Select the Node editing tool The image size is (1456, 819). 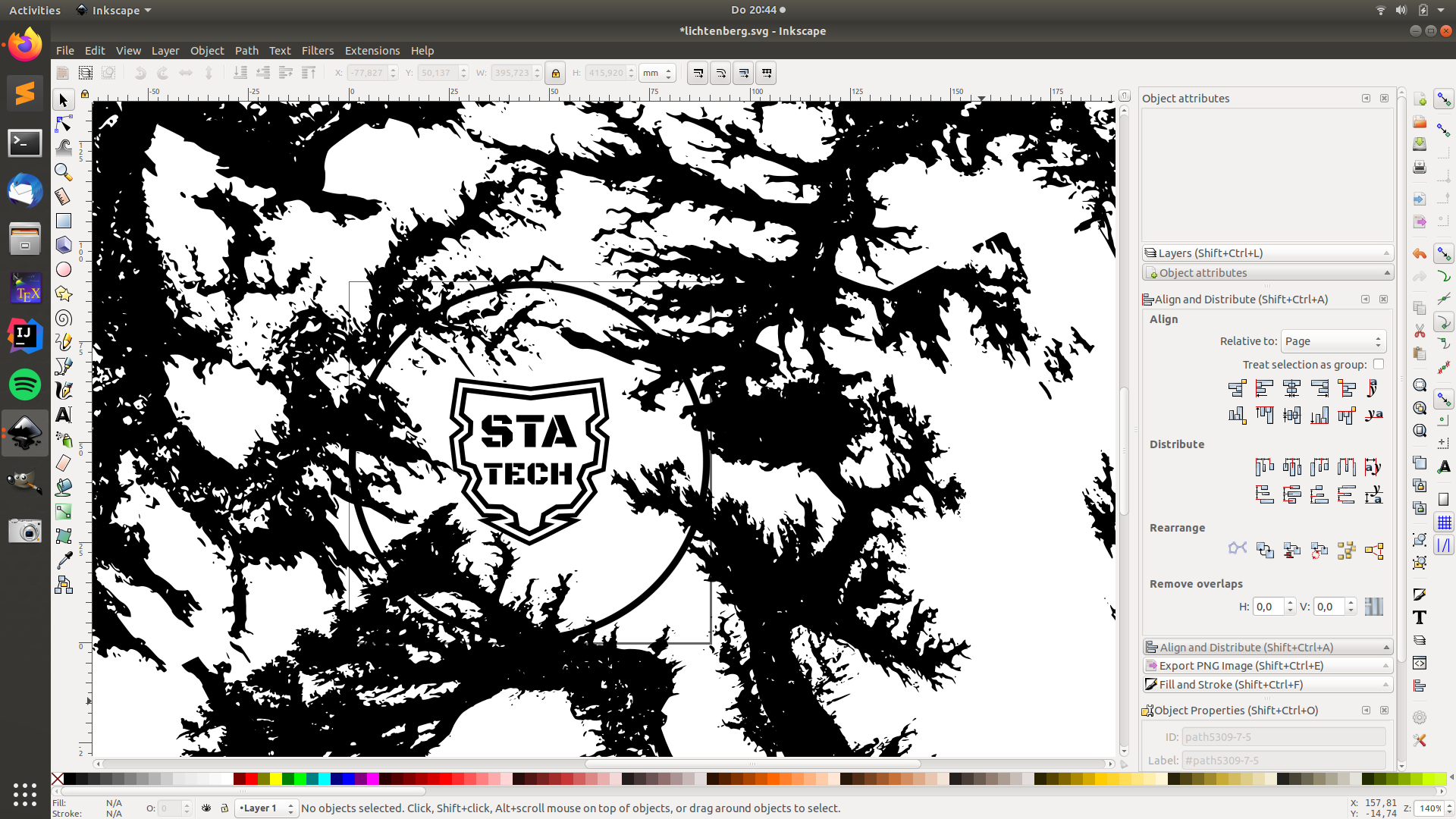[64, 124]
